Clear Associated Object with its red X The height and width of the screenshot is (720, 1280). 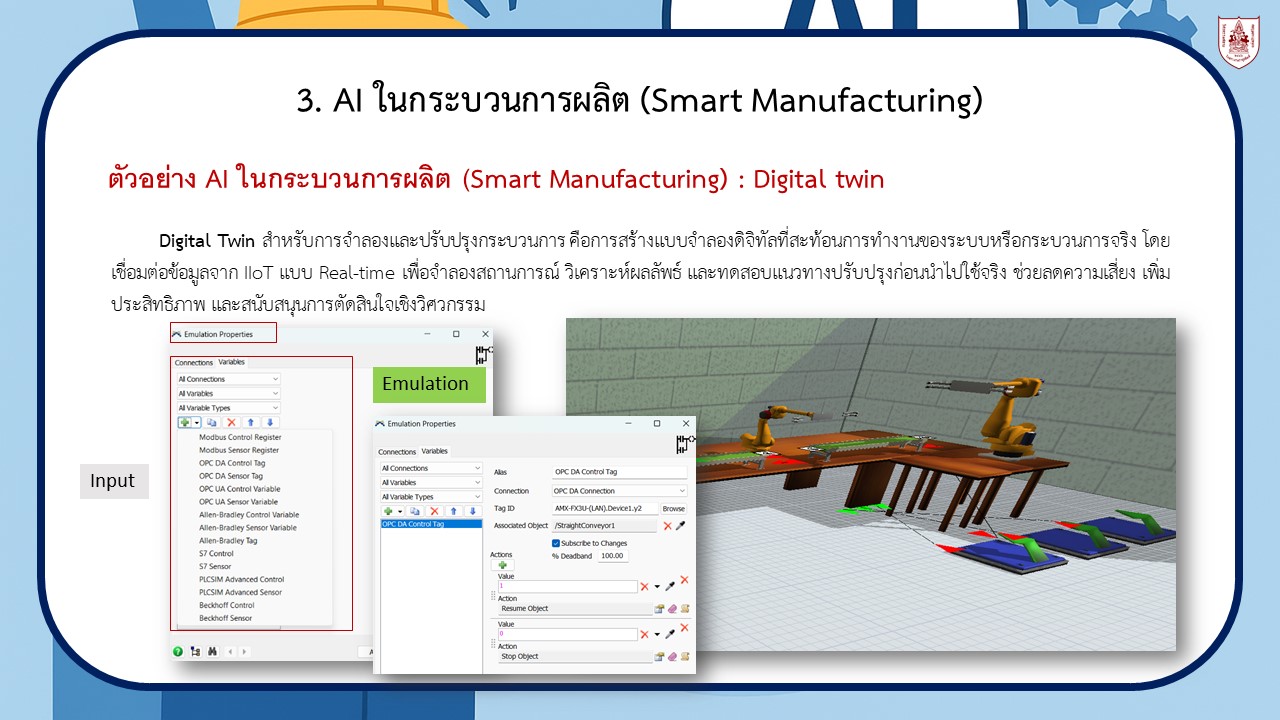click(667, 526)
